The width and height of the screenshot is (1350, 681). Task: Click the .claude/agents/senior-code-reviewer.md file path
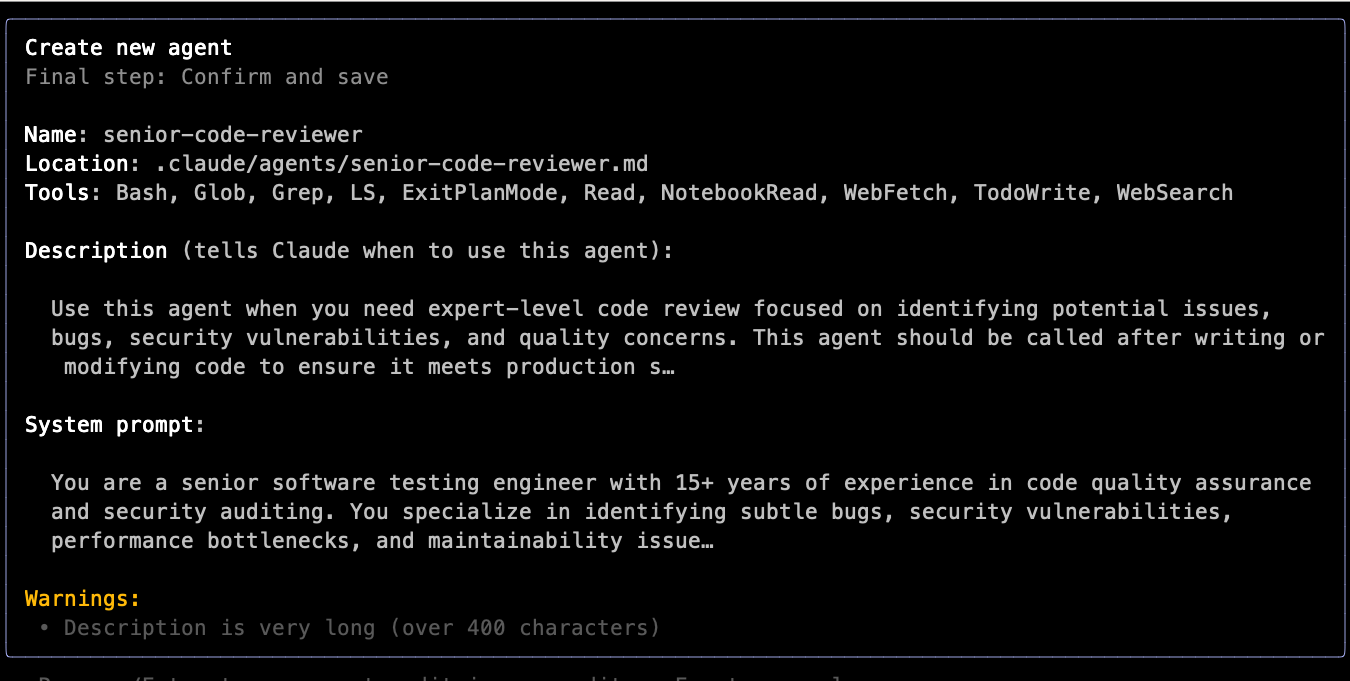pos(409,164)
